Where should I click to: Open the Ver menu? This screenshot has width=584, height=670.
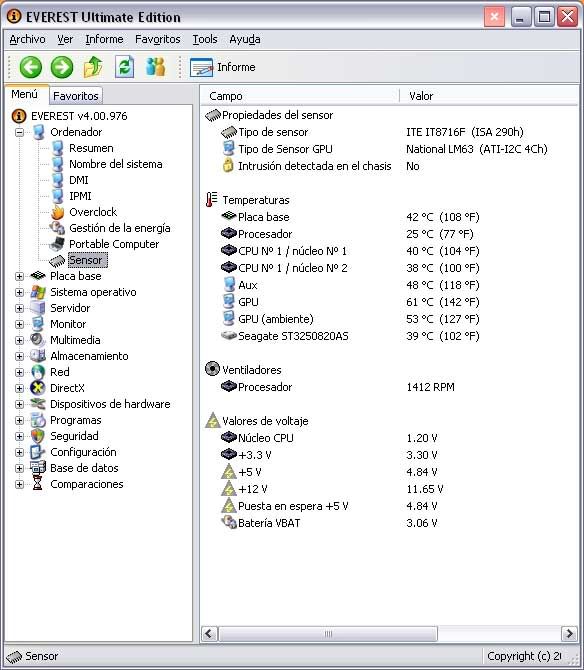65,39
